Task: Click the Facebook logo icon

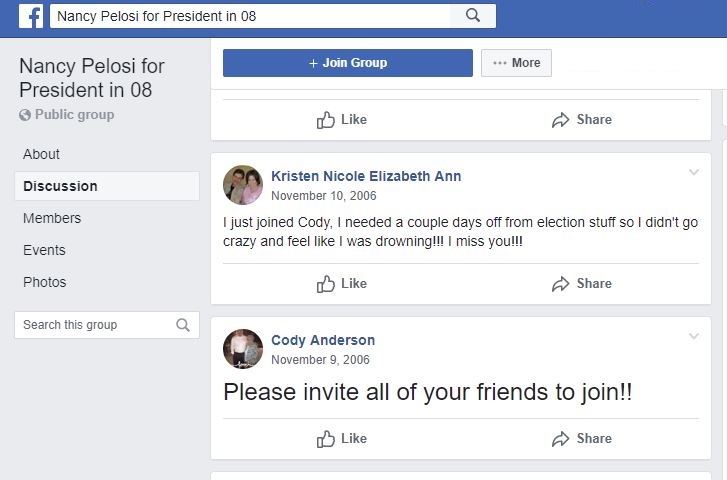Action: [x=30, y=16]
